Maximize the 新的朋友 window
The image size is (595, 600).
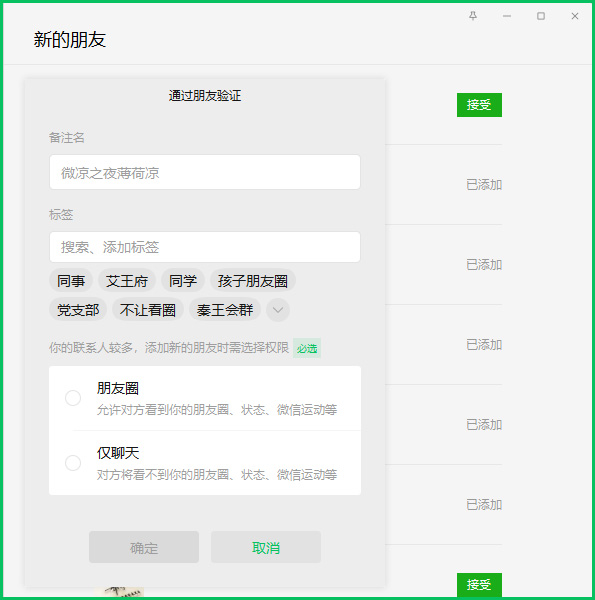[x=541, y=16]
